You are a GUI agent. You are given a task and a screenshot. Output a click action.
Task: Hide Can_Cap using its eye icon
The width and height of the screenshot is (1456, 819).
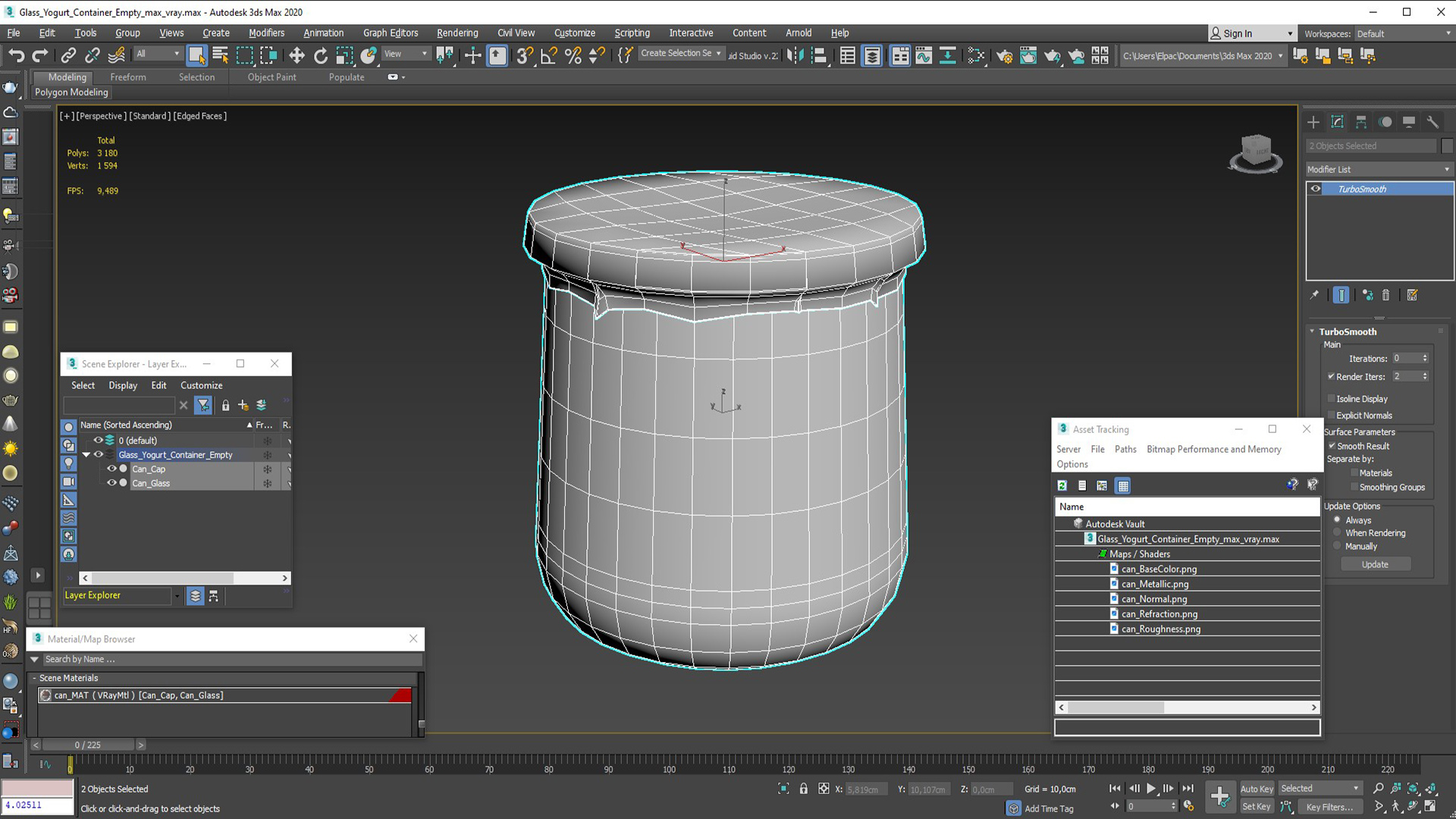click(x=111, y=469)
